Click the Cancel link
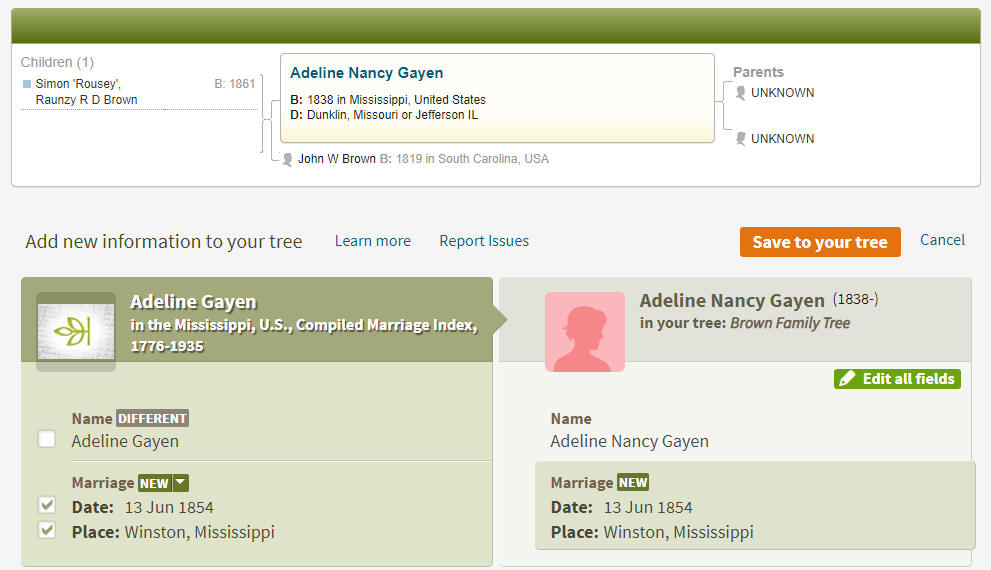 pyautogui.click(x=942, y=240)
